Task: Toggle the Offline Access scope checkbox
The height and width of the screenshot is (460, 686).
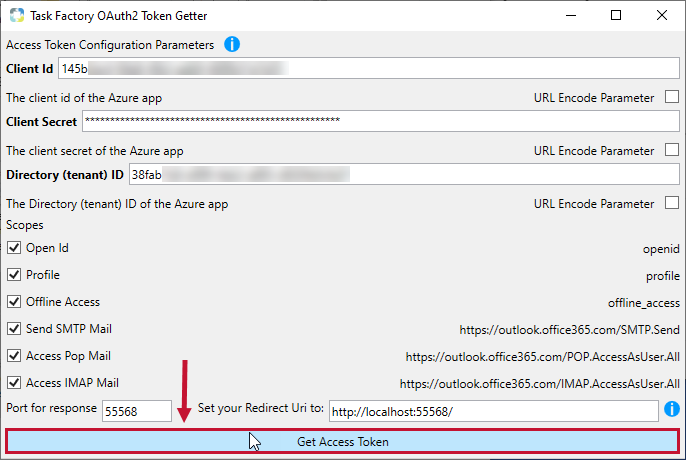Action: point(14,302)
